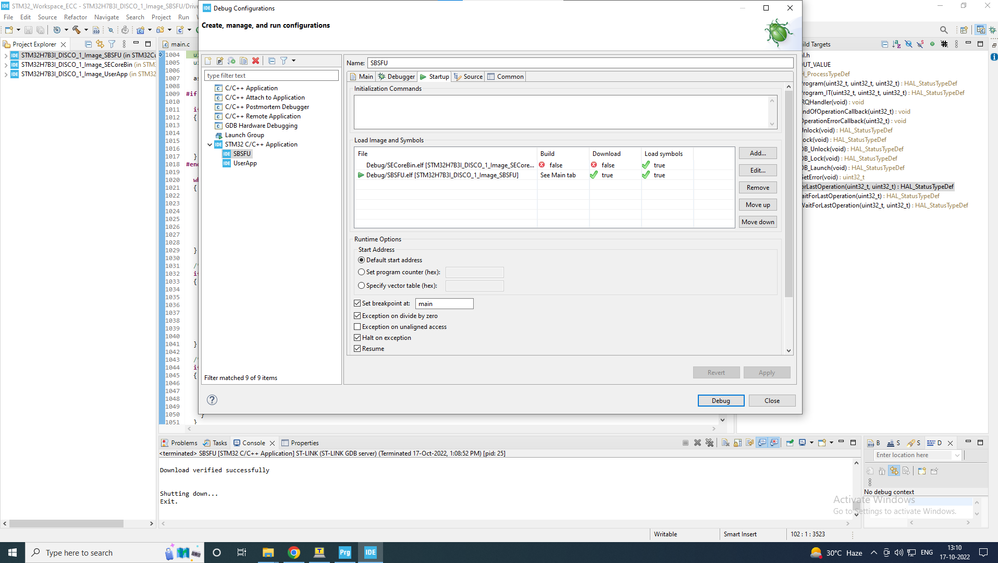998x563 pixels.
Task: Click Remove All Terminated Launches in Console
Action: 709,443
